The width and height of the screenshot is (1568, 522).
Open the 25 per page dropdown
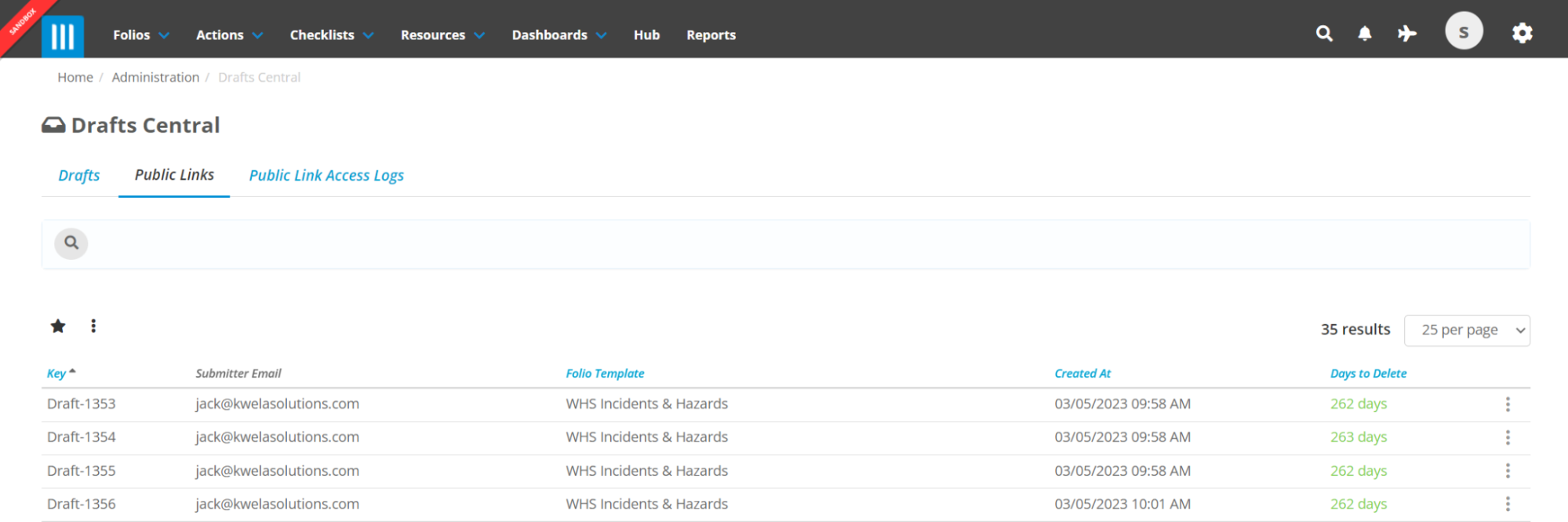(x=1467, y=330)
